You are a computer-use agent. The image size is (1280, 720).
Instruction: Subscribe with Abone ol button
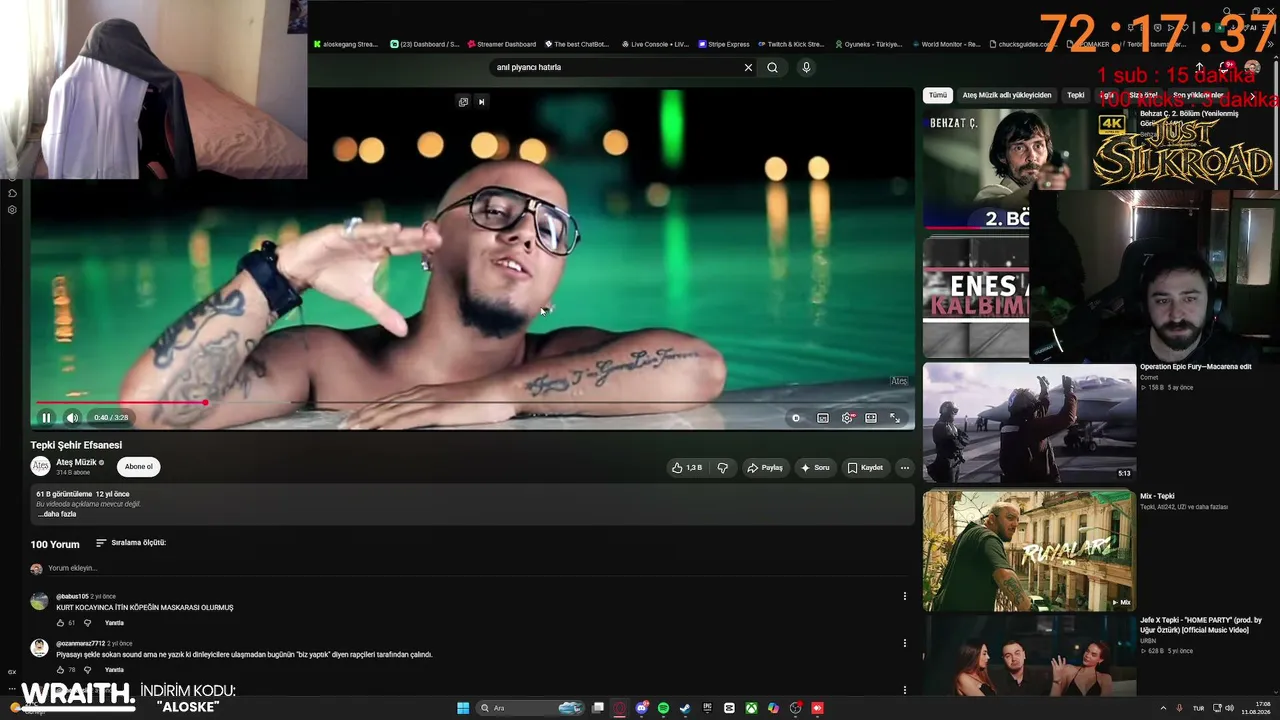click(139, 467)
